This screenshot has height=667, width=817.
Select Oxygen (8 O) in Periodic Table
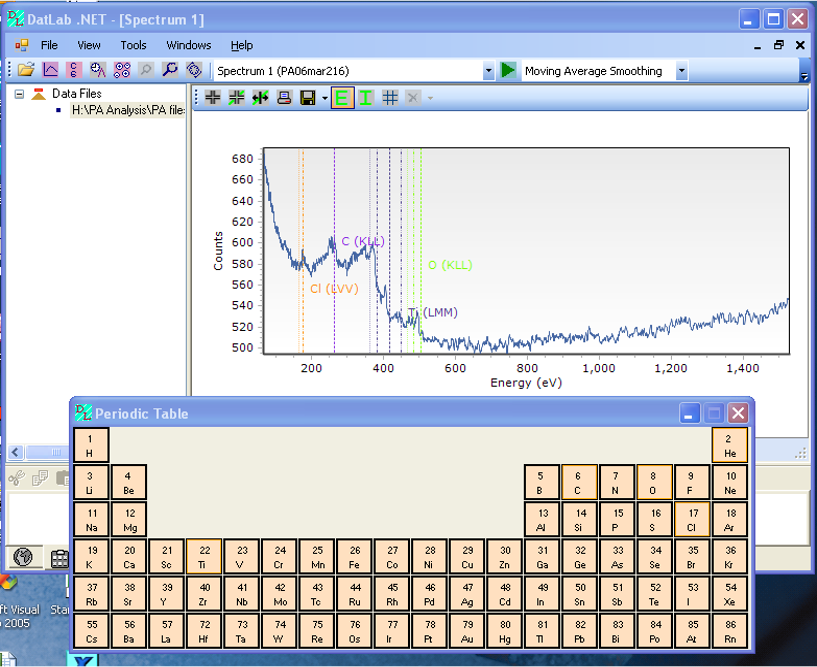click(x=653, y=483)
